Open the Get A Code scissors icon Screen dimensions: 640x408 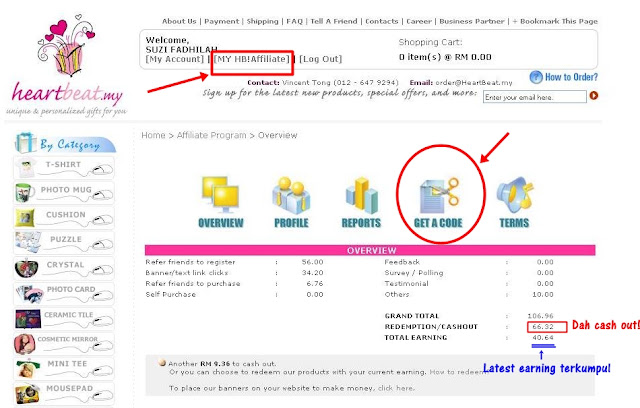[x=439, y=195]
